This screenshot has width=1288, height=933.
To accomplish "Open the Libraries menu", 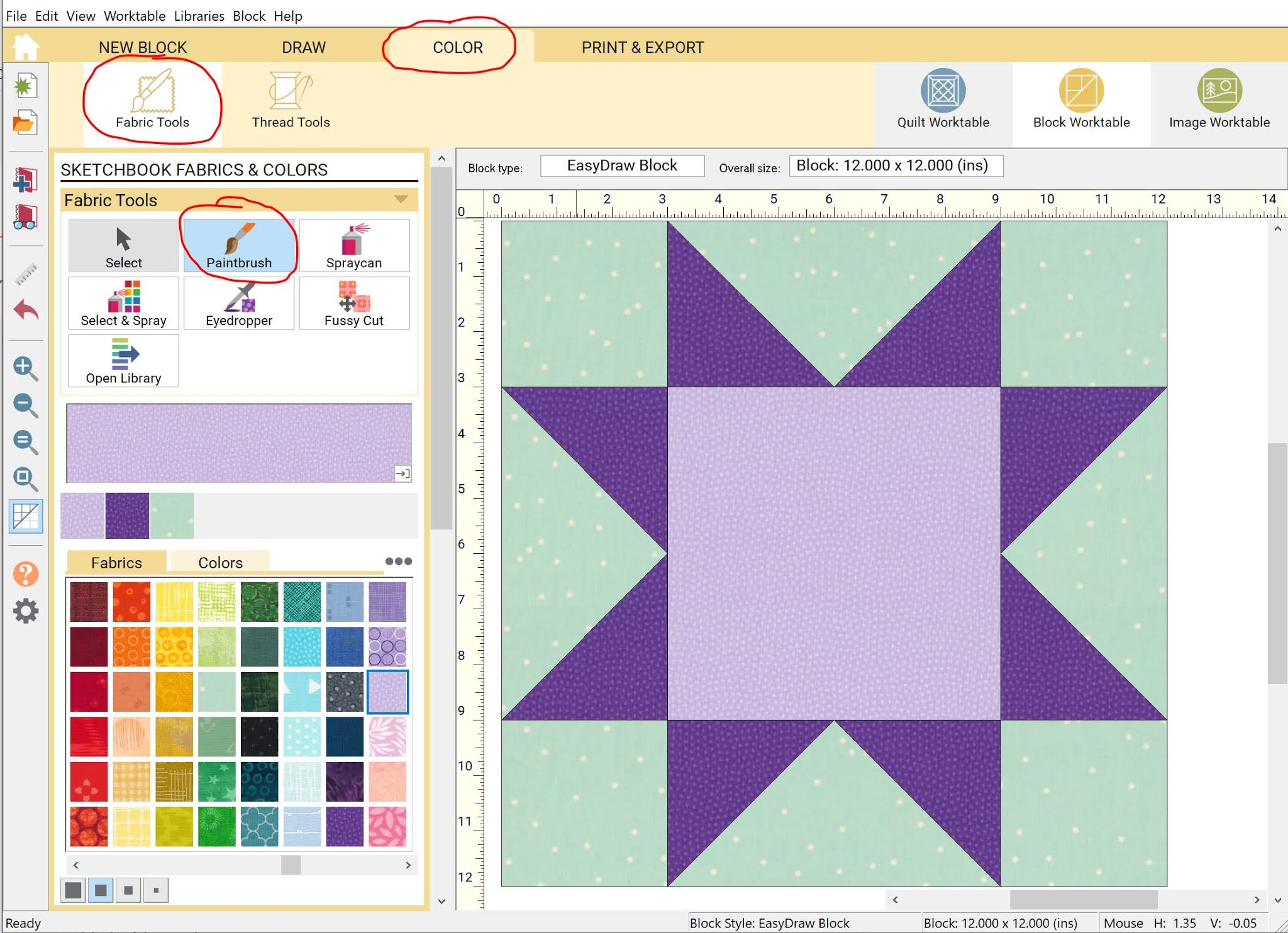I will (x=199, y=16).
